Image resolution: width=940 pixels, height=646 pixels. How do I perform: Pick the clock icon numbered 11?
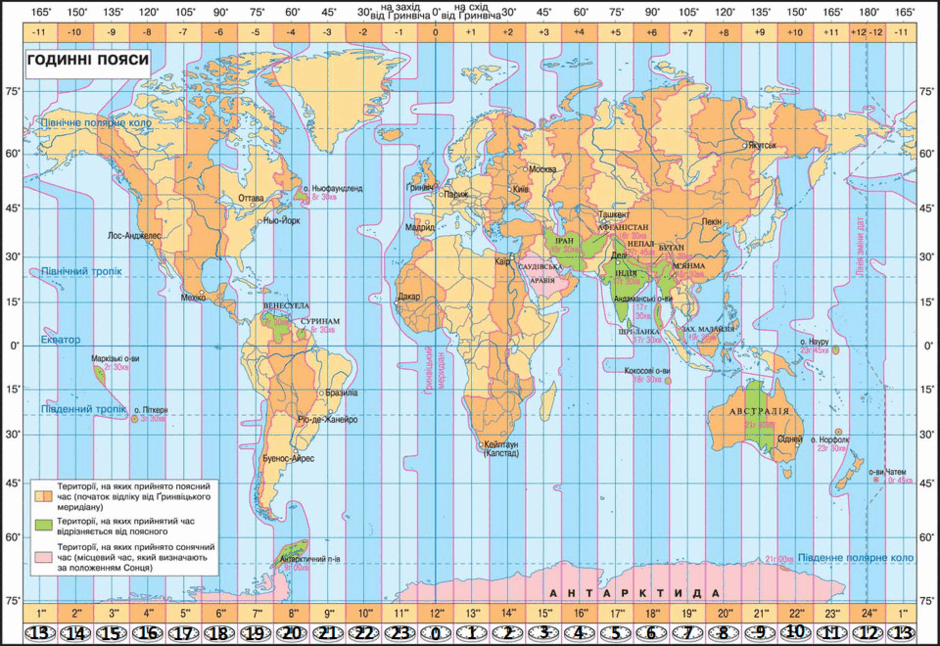pos(831,633)
